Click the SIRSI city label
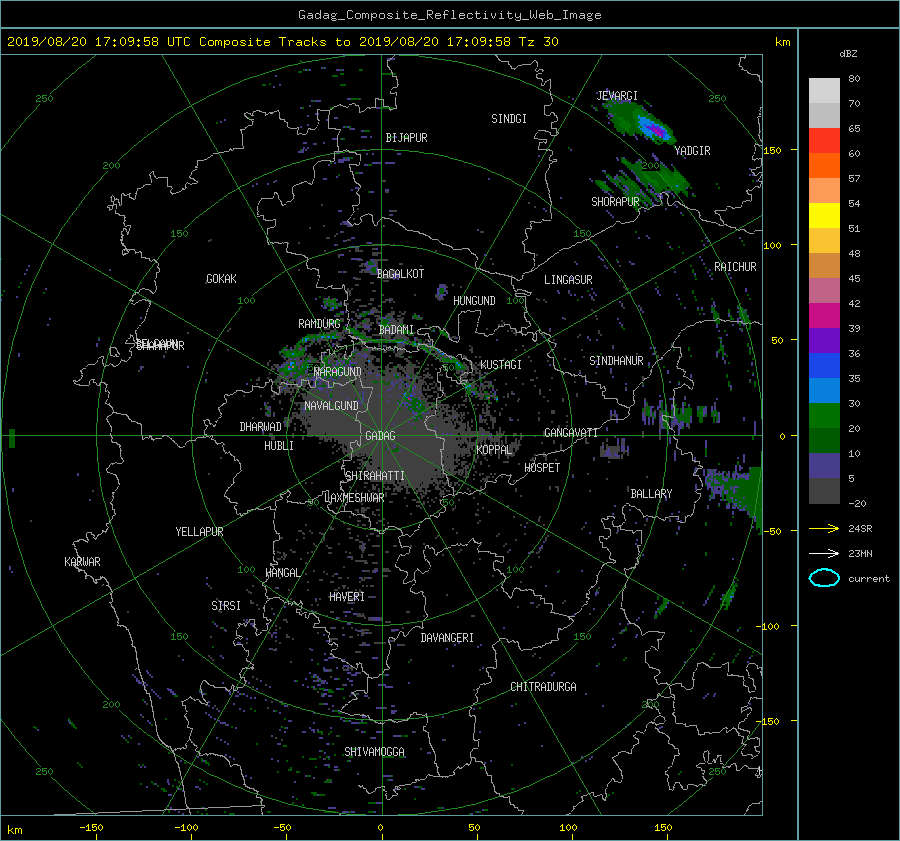This screenshot has width=900, height=841. (226, 606)
